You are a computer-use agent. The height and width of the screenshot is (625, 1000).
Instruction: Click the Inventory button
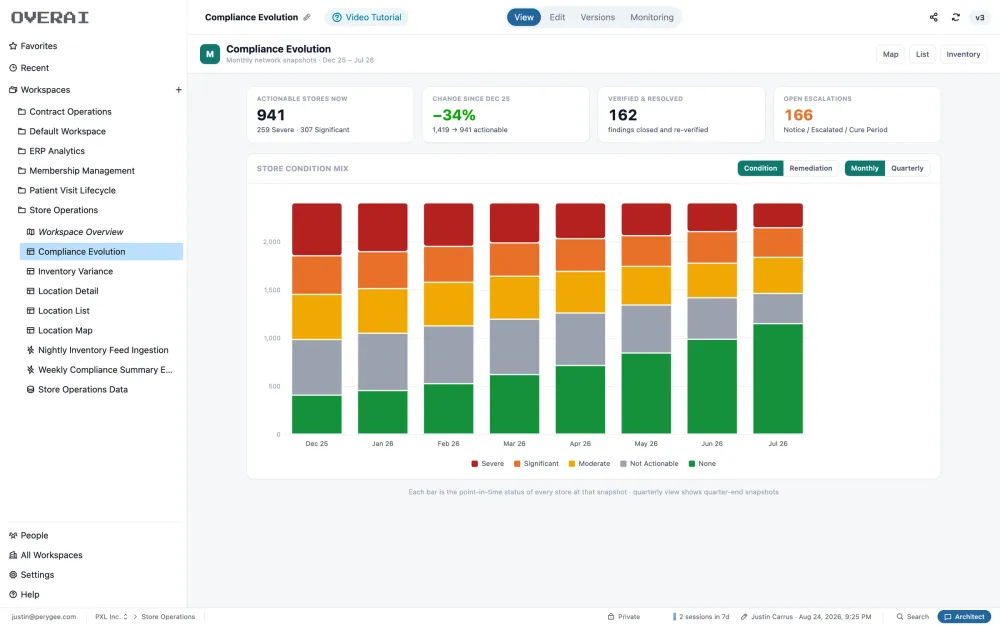point(963,54)
